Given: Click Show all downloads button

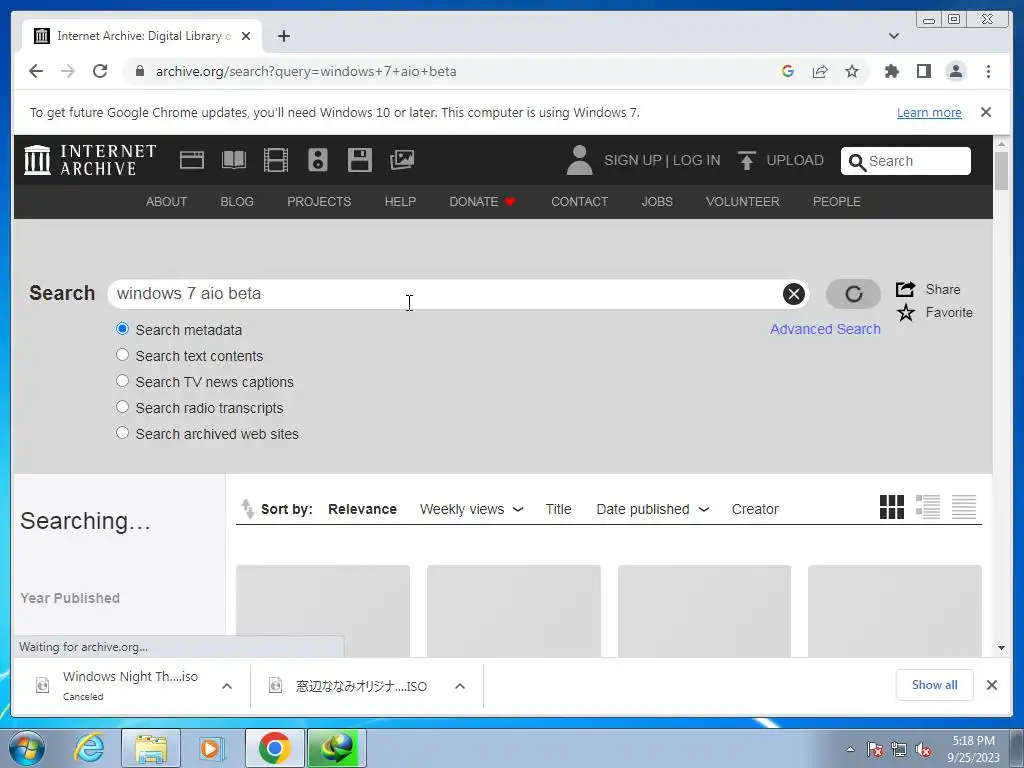Looking at the screenshot, I should (x=935, y=685).
